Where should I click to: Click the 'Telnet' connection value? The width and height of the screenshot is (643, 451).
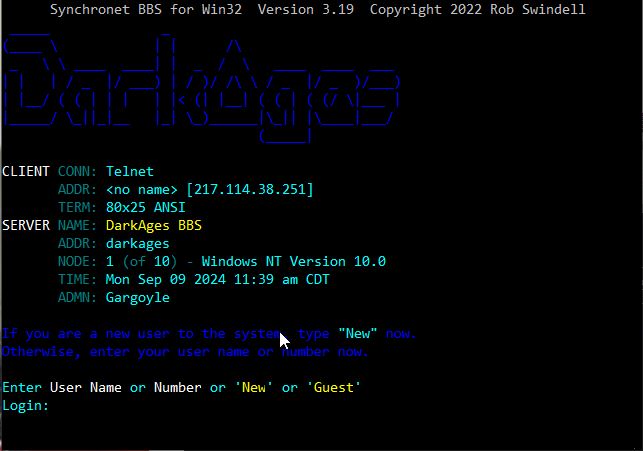pyautogui.click(x=130, y=171)
